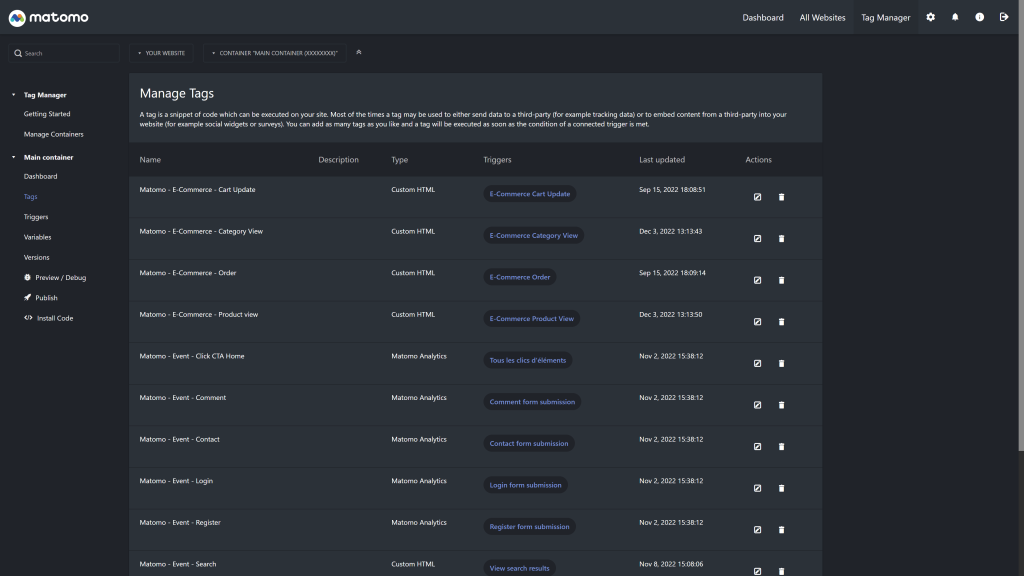Open the Main container Dashboard sidebar item

pos(40,176)
